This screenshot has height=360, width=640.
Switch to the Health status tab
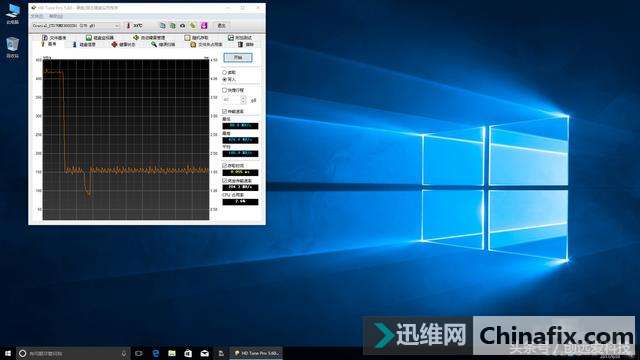[x=123, y=44]
